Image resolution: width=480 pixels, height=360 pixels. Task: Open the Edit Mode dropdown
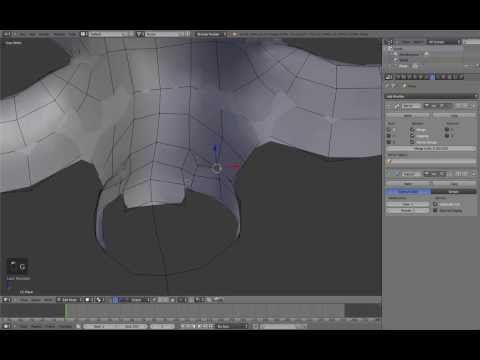tap(69, 300)
